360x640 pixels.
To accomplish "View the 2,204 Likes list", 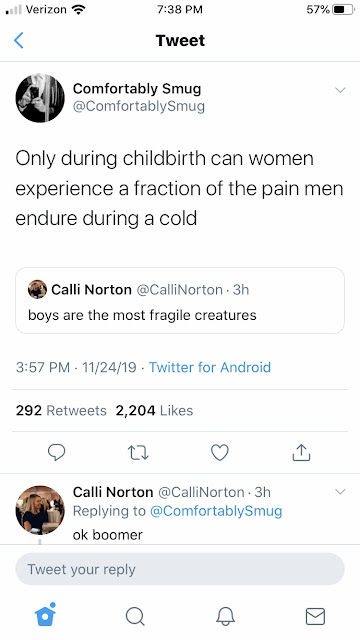I will click(154, 410).
